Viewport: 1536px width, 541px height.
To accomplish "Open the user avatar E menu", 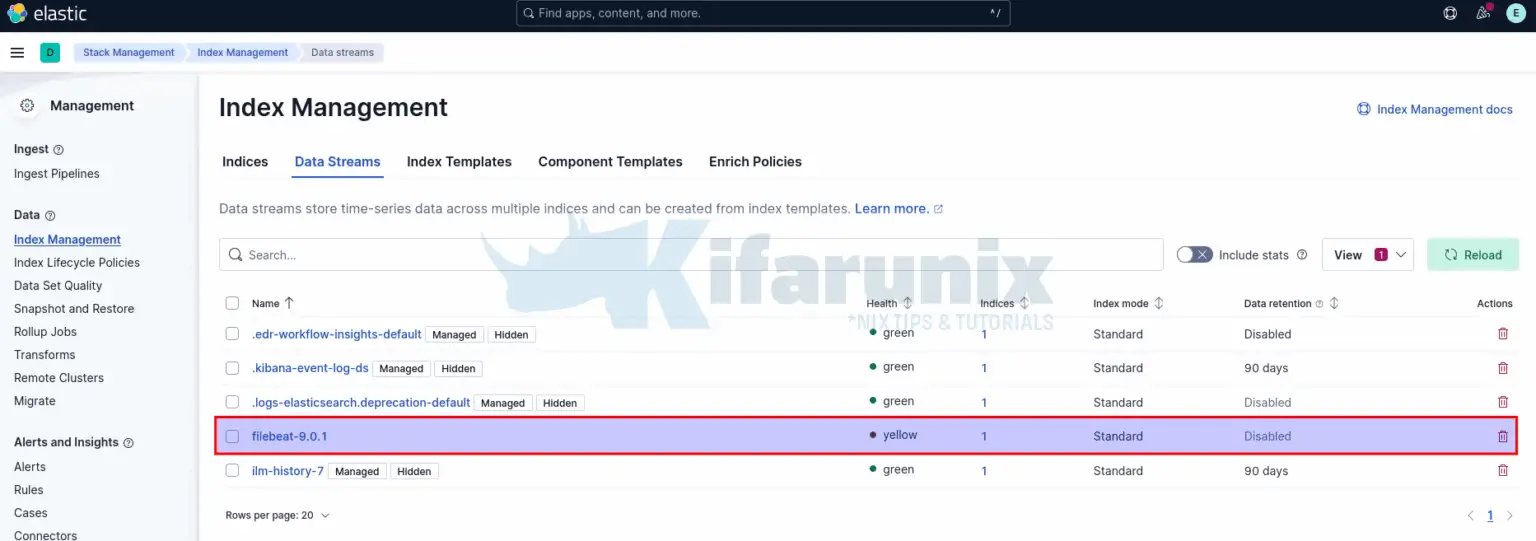I will (x=1515, y=13).
